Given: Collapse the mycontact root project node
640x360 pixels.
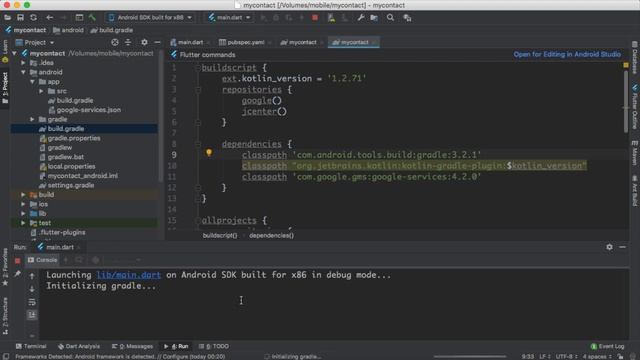Looking at the screenshot, I should click(x=15, y=53).
